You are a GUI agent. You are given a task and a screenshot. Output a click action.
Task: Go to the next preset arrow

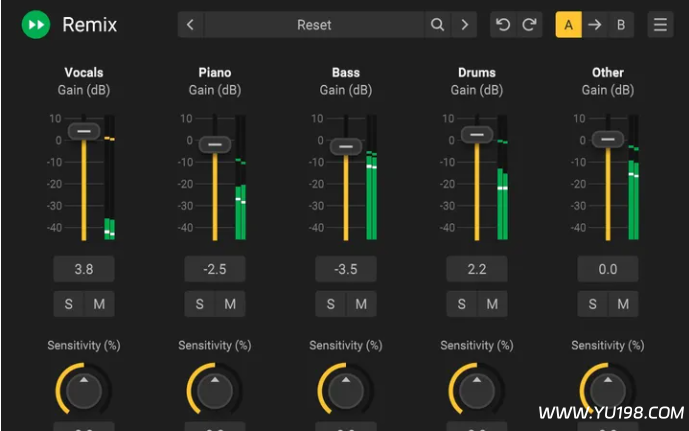pos(464,25)
